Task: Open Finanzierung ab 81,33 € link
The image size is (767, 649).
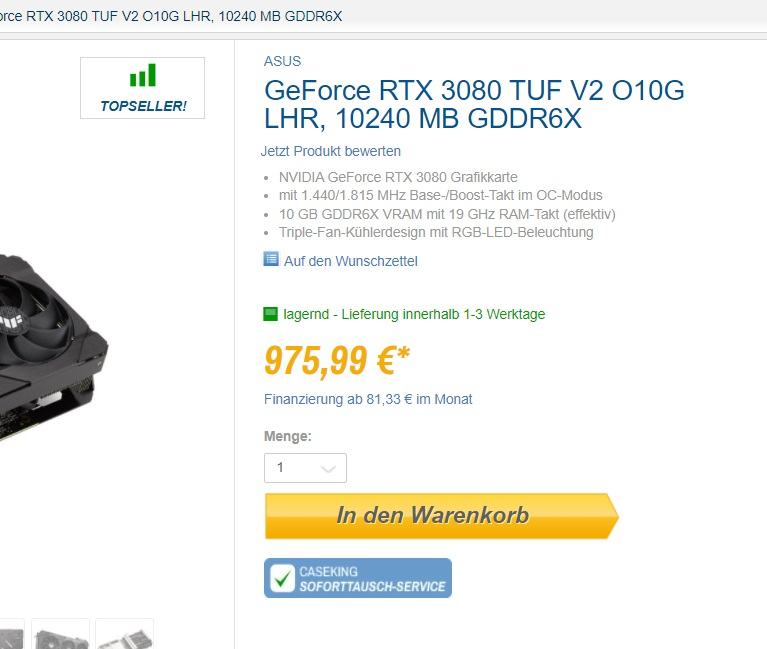Action: tap(368, 399)
